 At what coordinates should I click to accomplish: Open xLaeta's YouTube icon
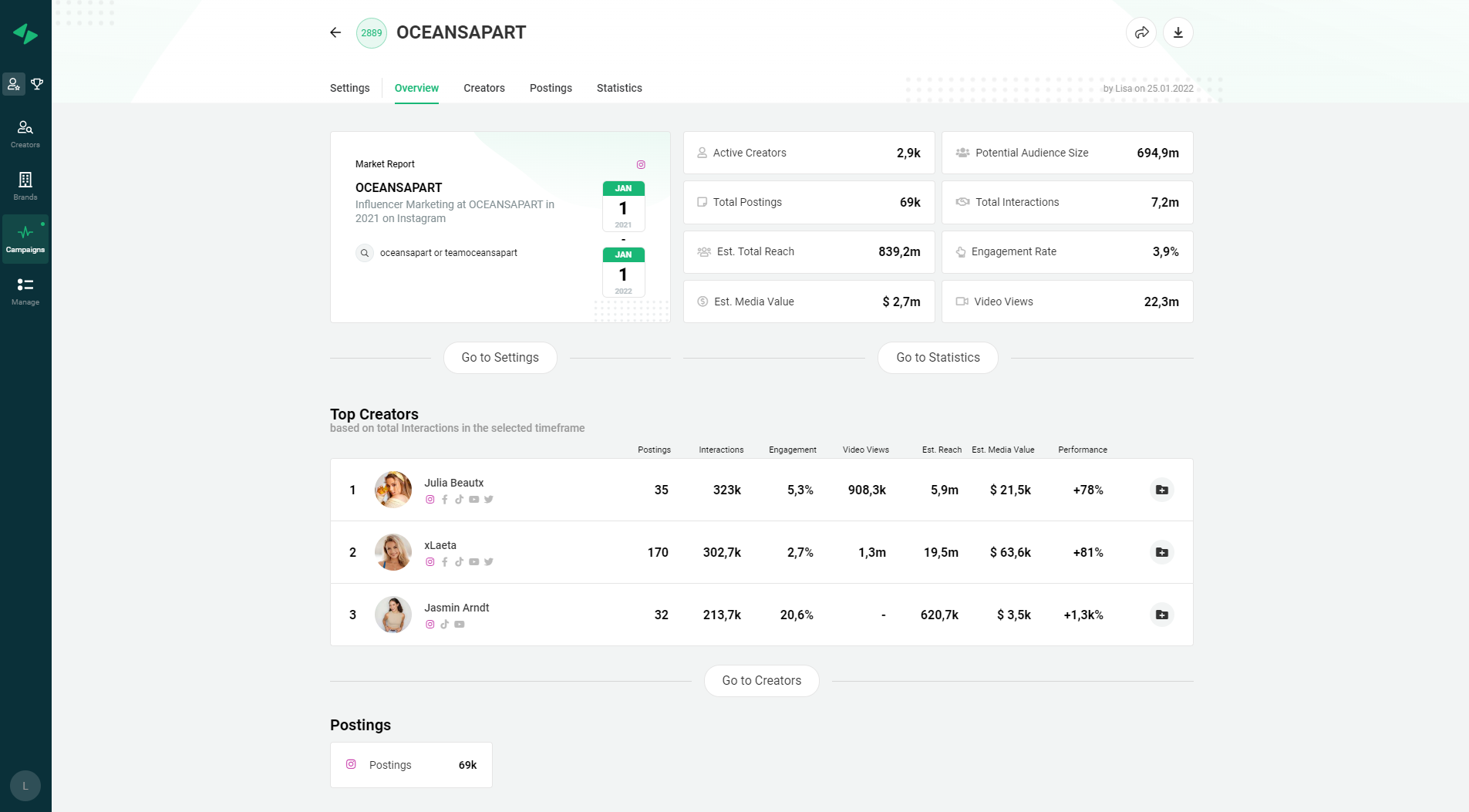[473, 562]
